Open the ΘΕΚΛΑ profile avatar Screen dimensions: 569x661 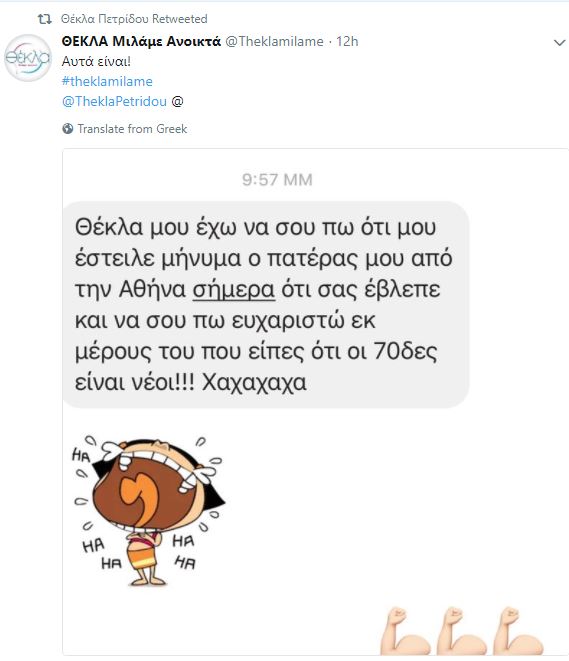click(x=28, y=58)
